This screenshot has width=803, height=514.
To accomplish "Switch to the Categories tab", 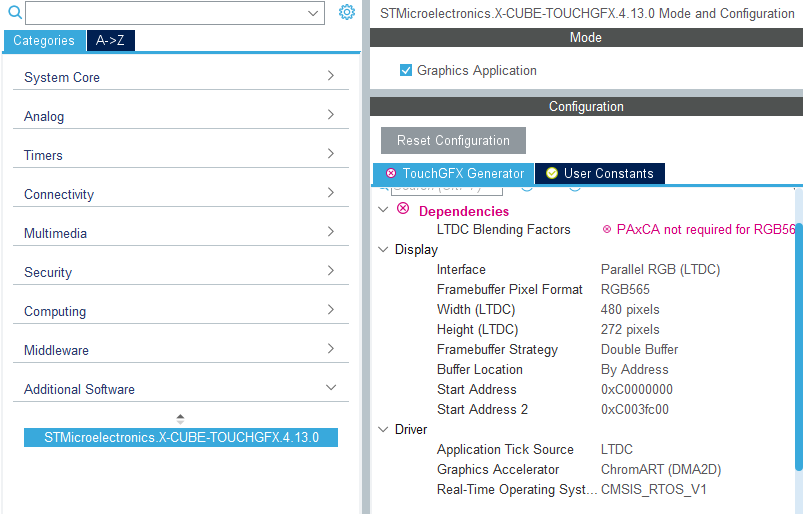I will (x=44, y=40).
